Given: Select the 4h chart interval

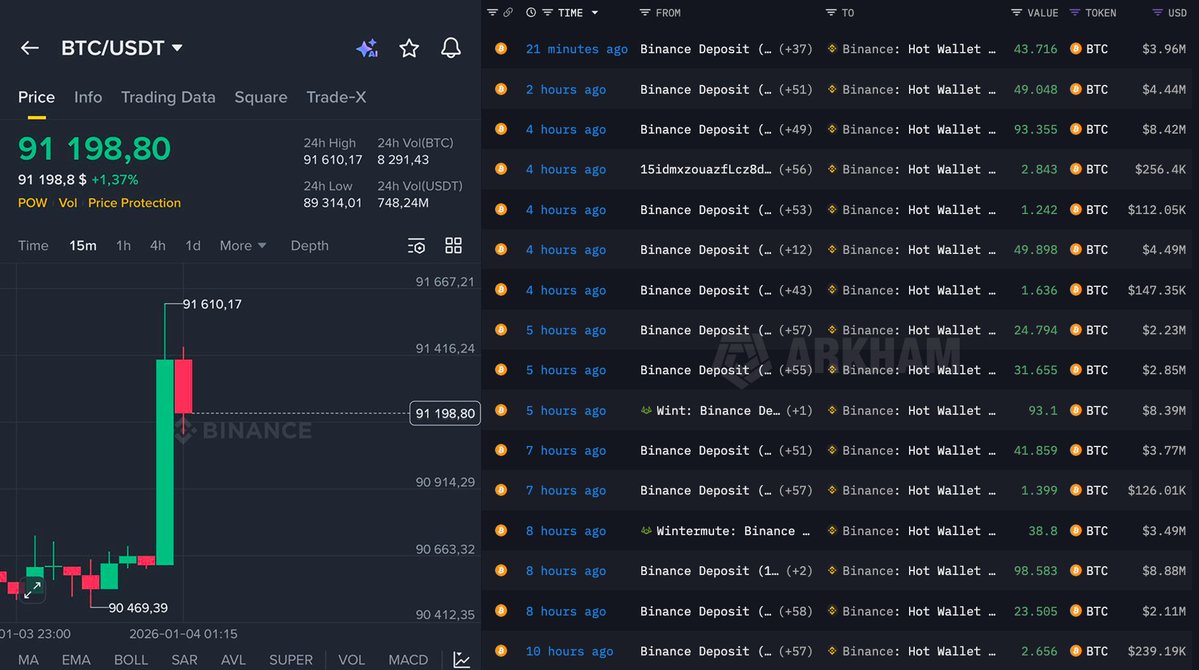Looking at the screenshot, I should 158,246.
